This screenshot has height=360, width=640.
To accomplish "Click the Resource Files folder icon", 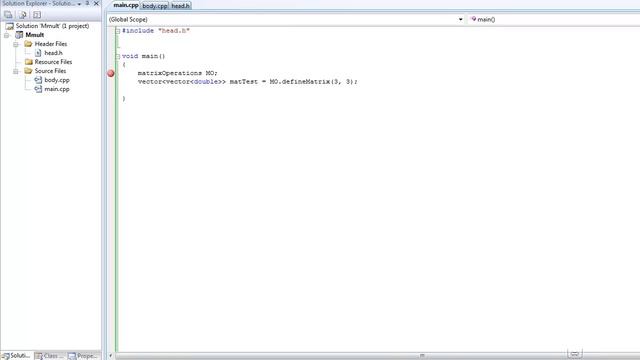I will coord(29,62).
